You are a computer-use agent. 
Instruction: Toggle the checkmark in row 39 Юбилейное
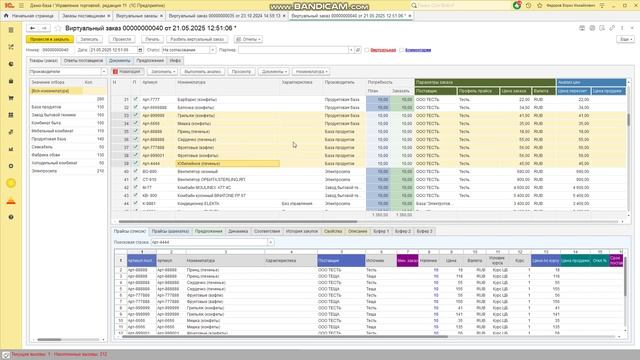[135, 163]
